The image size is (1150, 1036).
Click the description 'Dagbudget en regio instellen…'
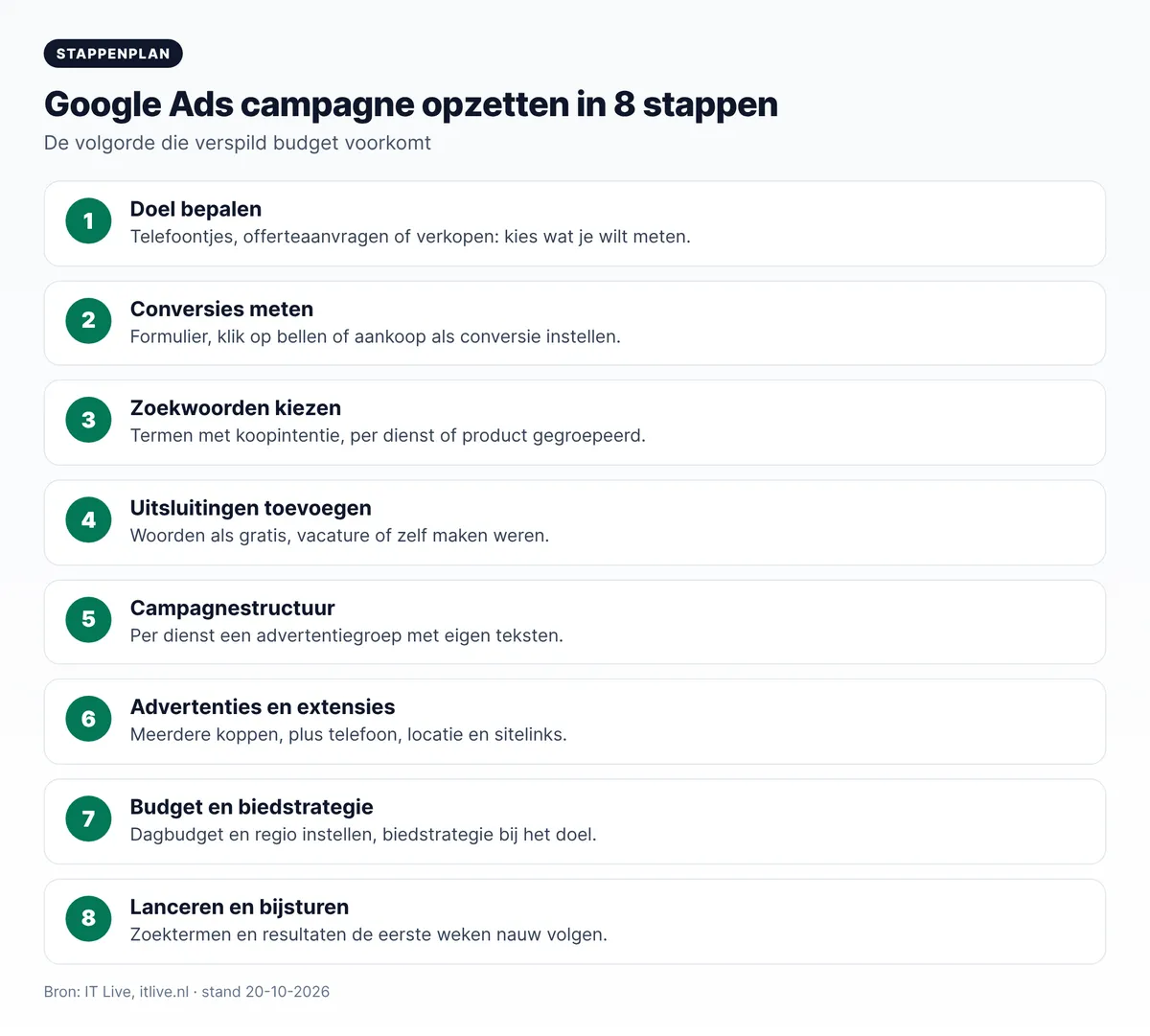(363, 835)
